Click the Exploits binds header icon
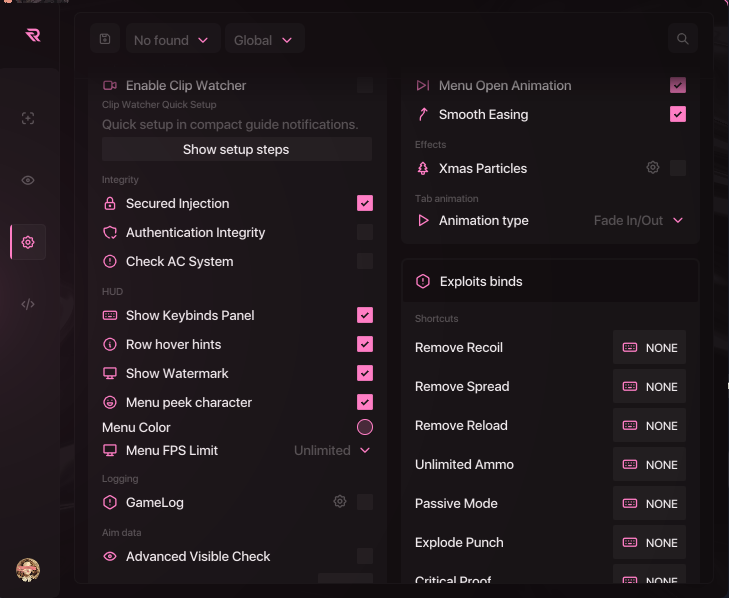The width and height of the screenshot is (729, 598). pos(423,281)
